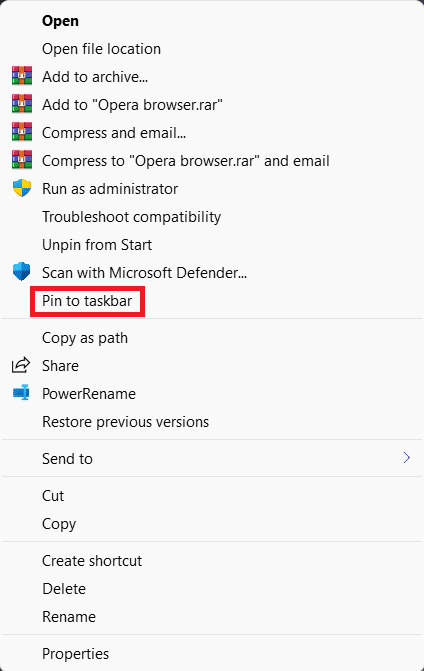424x671 pixels.
Task: Select Pin to taskbar
Action: click(x=87, y=301)
